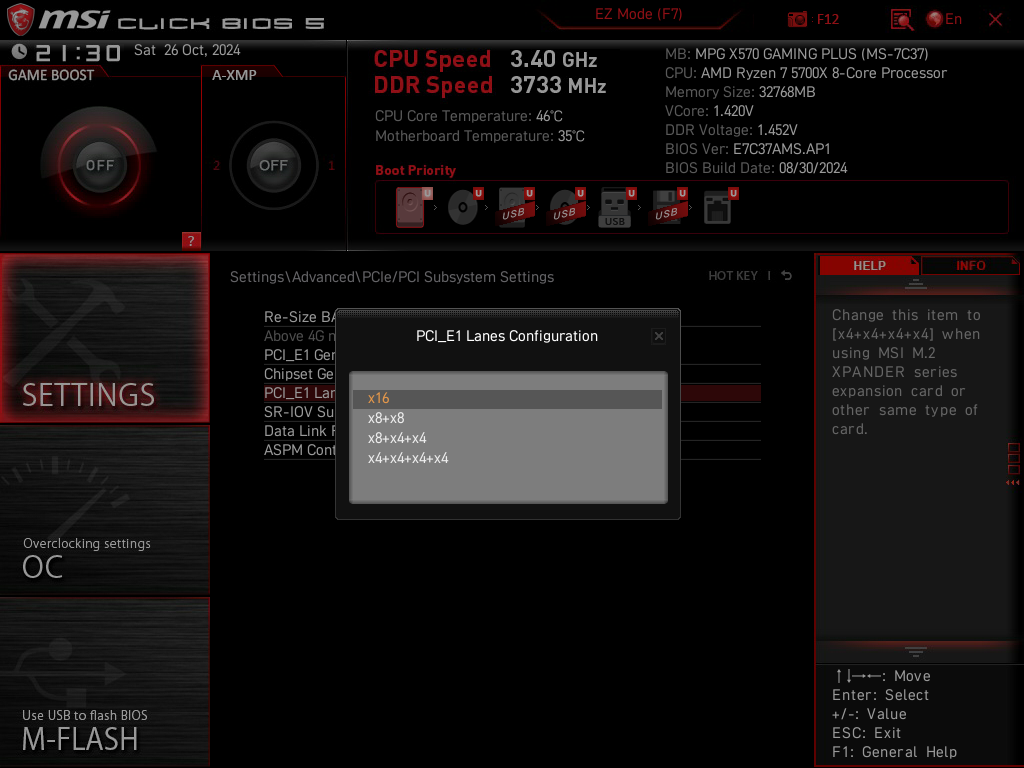Select A-XMP profile 1
The height and width of the screenshot is (768, 1024).
pyautogui.click(x=331, y=166)
